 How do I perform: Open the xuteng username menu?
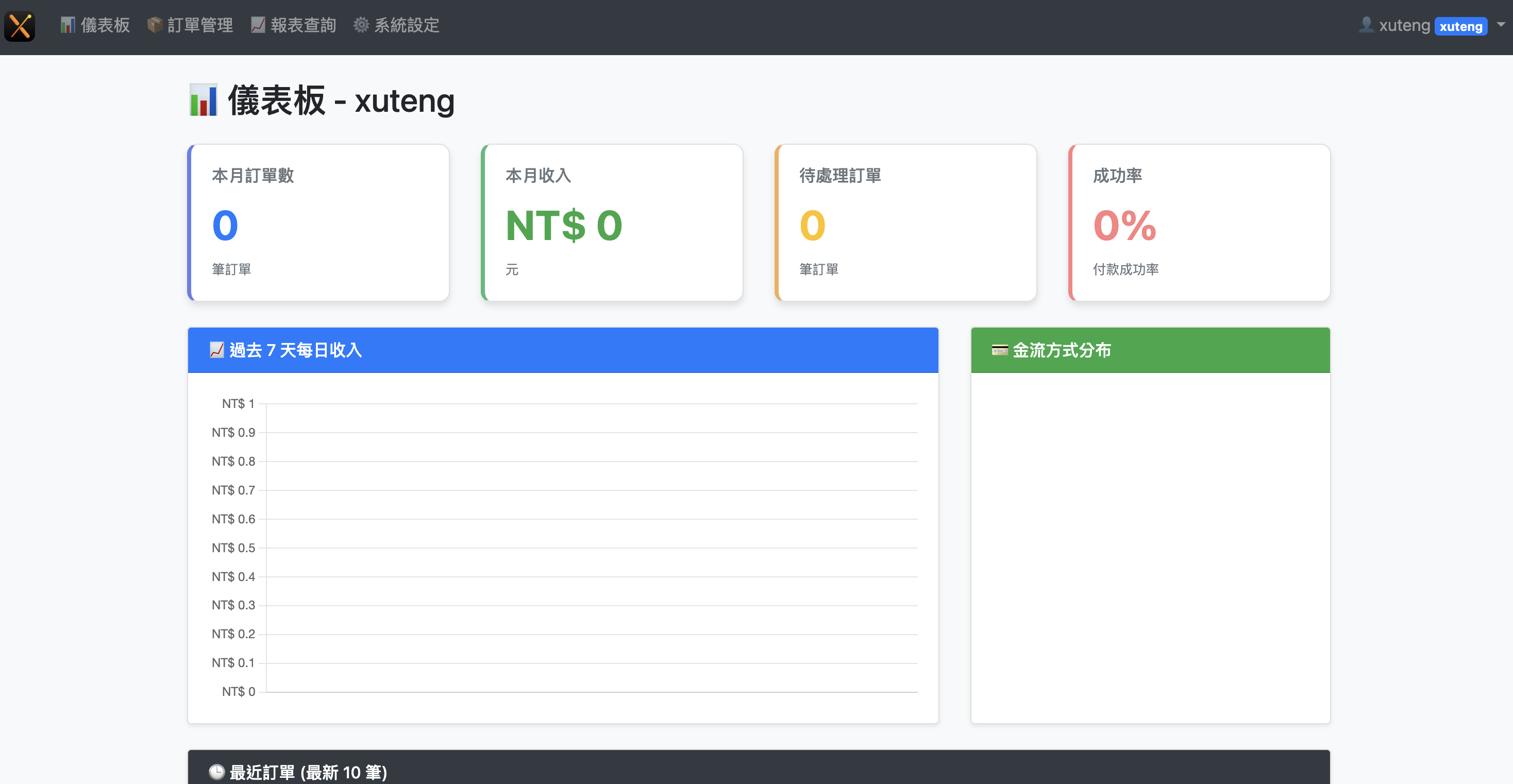coord(1404,25)
